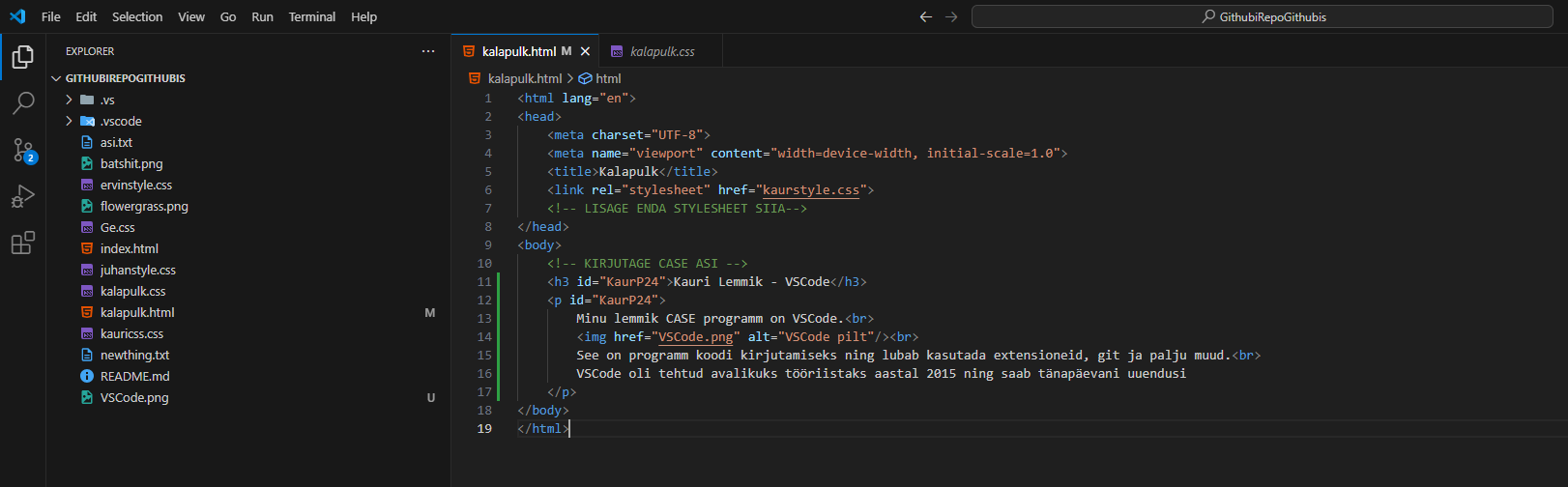Open the Run and Debug view
The width and height of the screenshot is (1568, 487).
(23, 196)
